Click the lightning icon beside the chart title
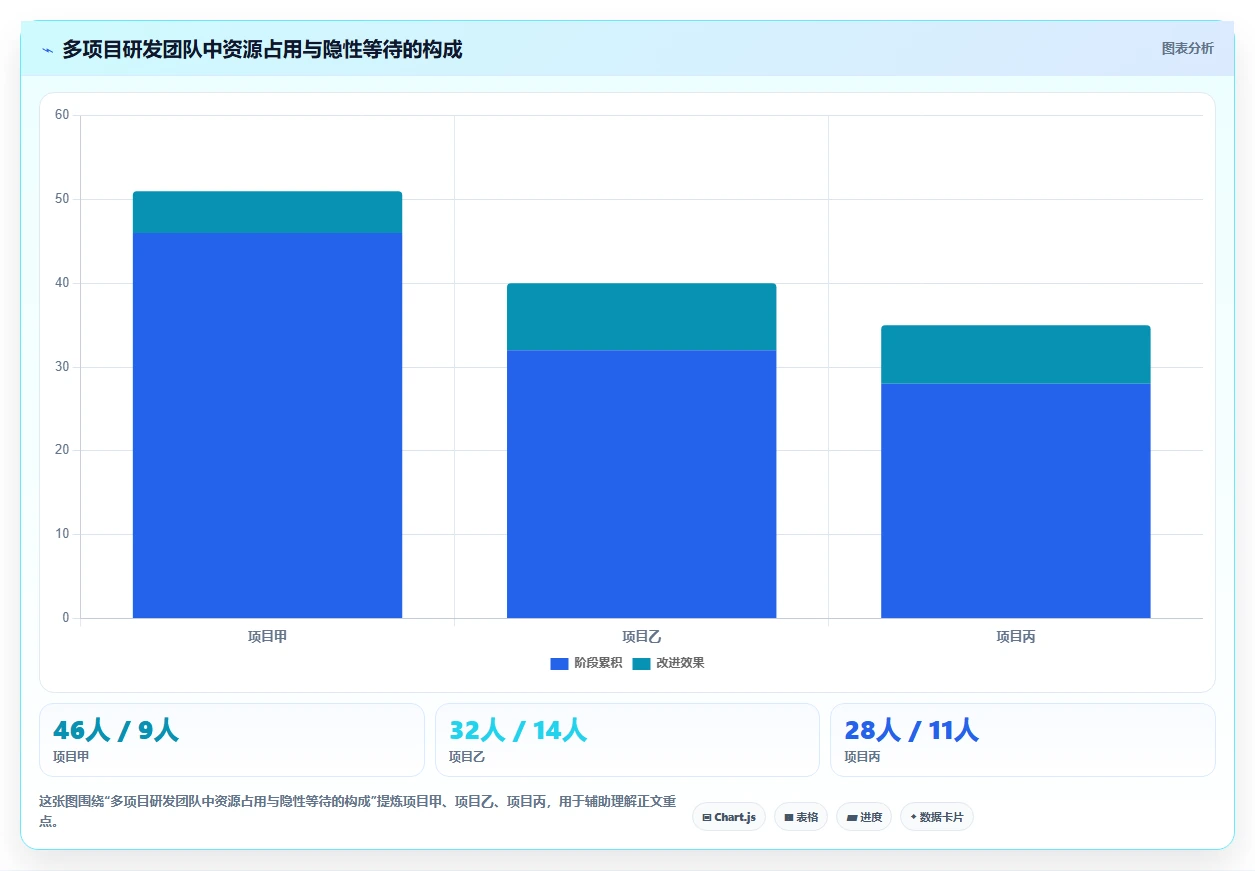Screen dimensions: 1255x871 (48, 49)
